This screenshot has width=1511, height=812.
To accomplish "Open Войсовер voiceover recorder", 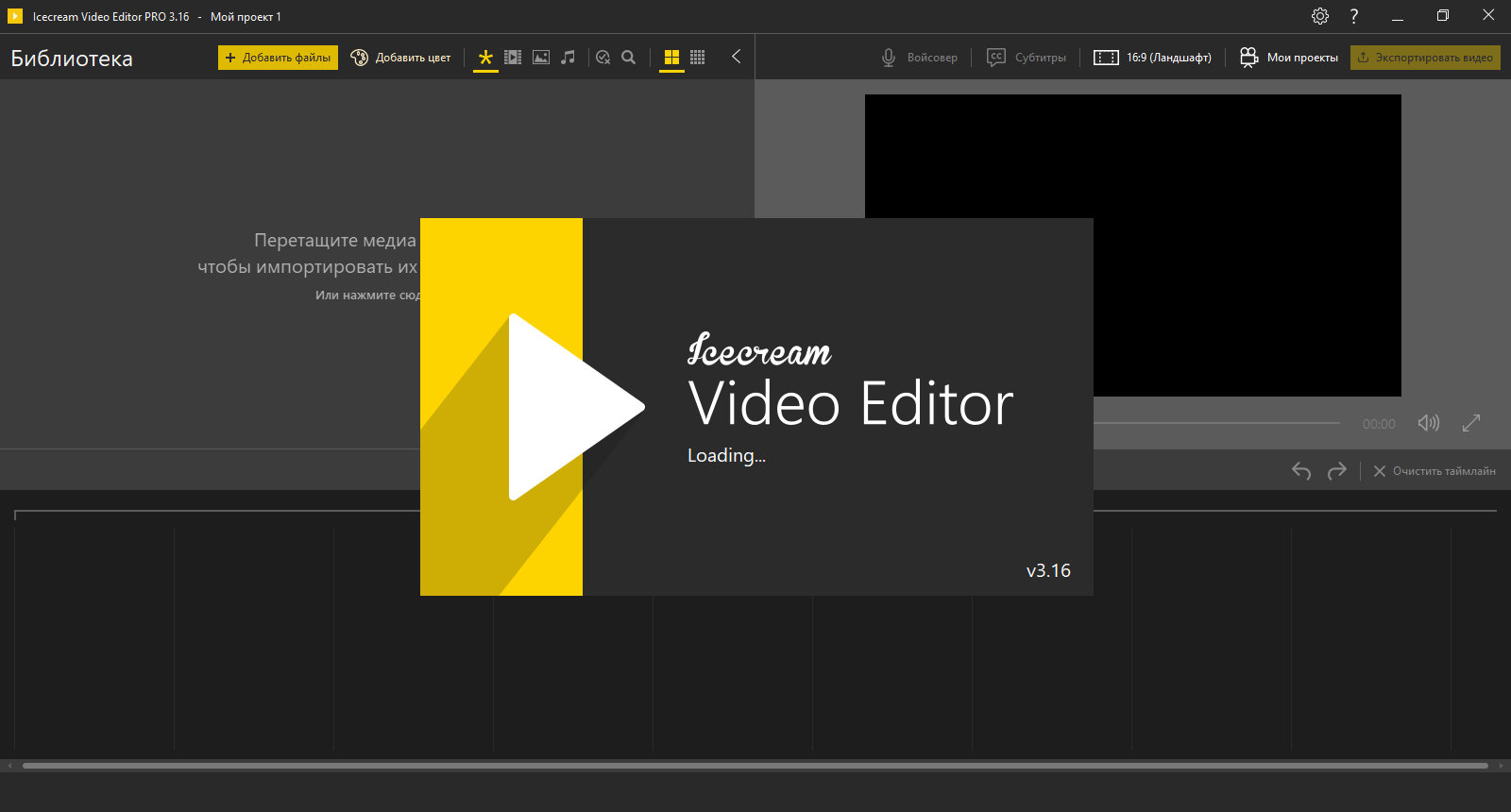I will pos(919,58).
